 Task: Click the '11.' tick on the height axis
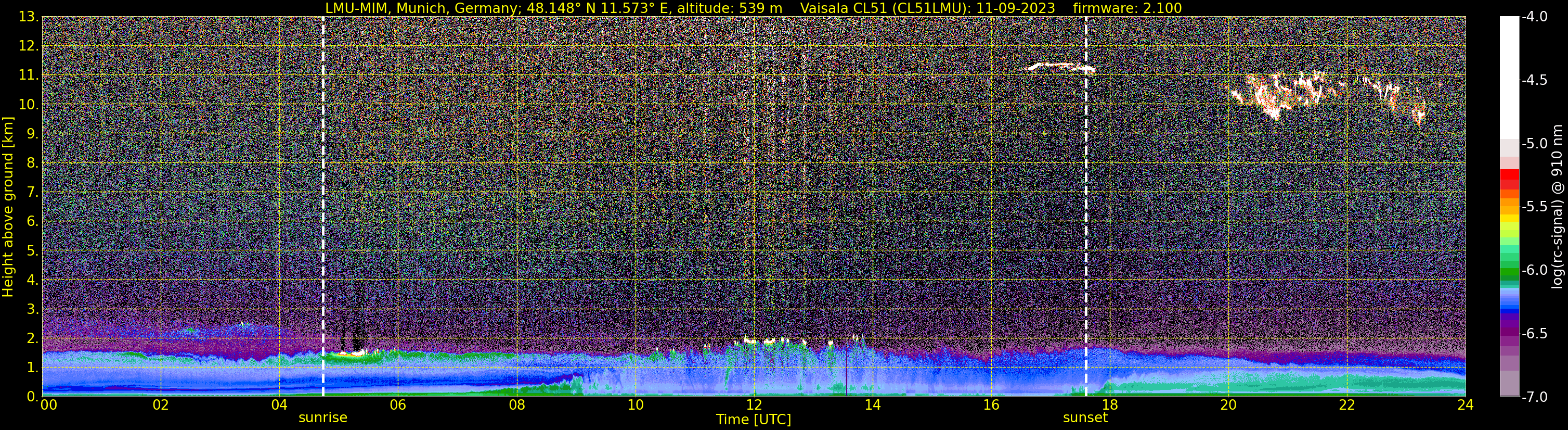coord(29,75)
